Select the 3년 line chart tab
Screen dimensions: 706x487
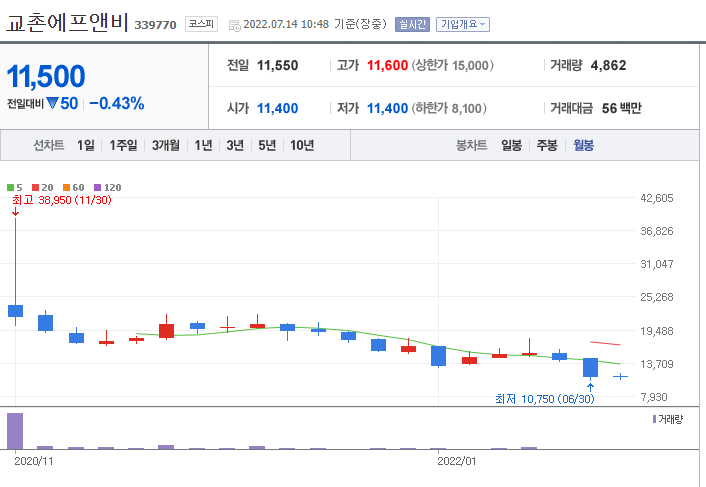(235, 145)
